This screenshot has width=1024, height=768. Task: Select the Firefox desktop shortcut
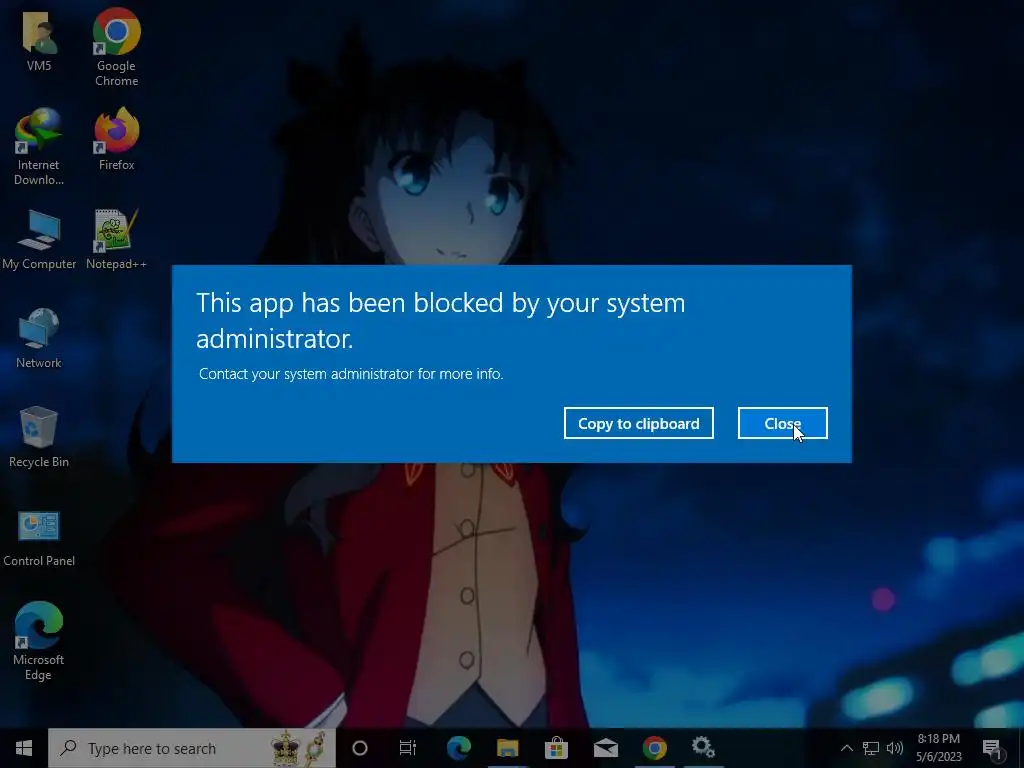(x=116, y=138)
